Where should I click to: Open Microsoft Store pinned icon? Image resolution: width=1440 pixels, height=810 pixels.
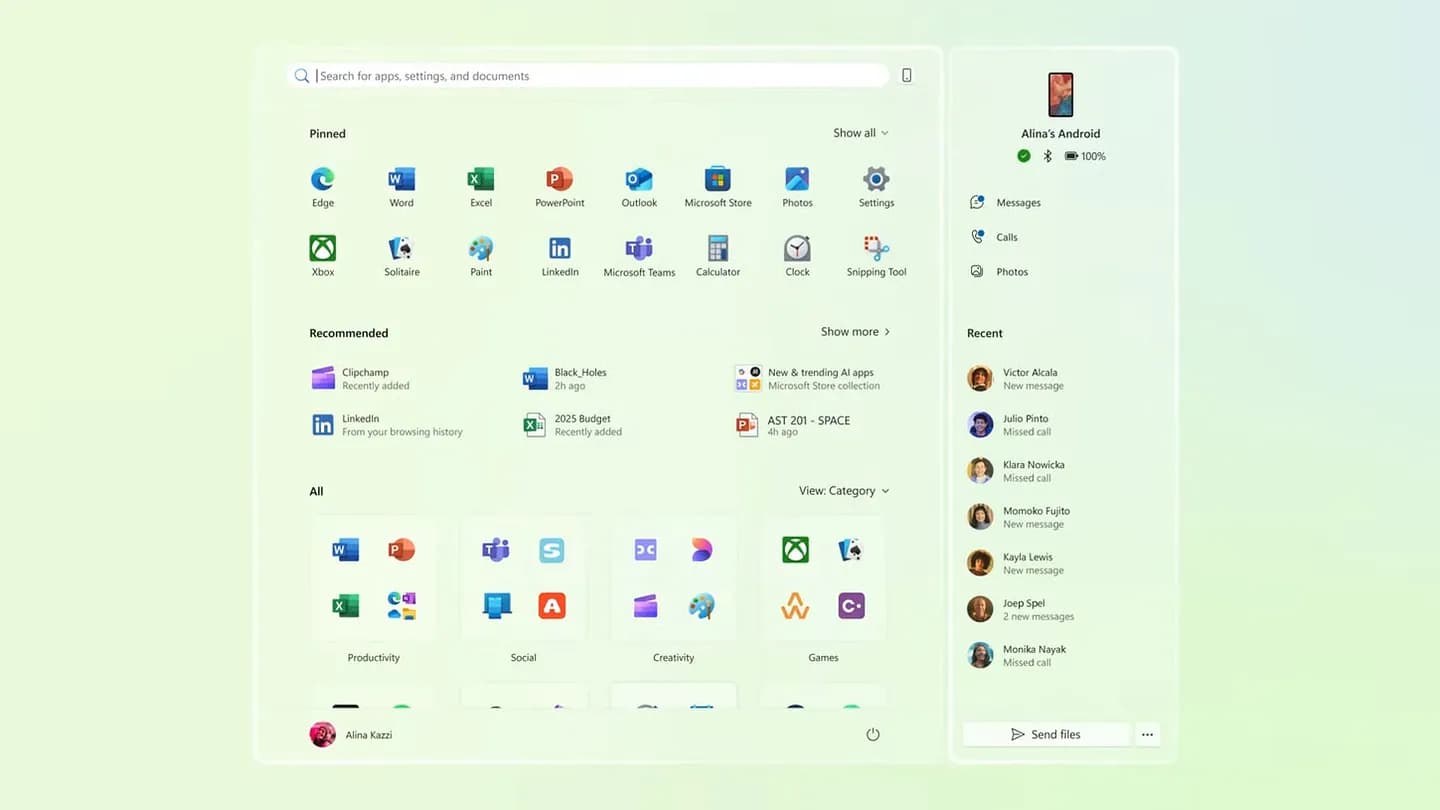point(718,187)
